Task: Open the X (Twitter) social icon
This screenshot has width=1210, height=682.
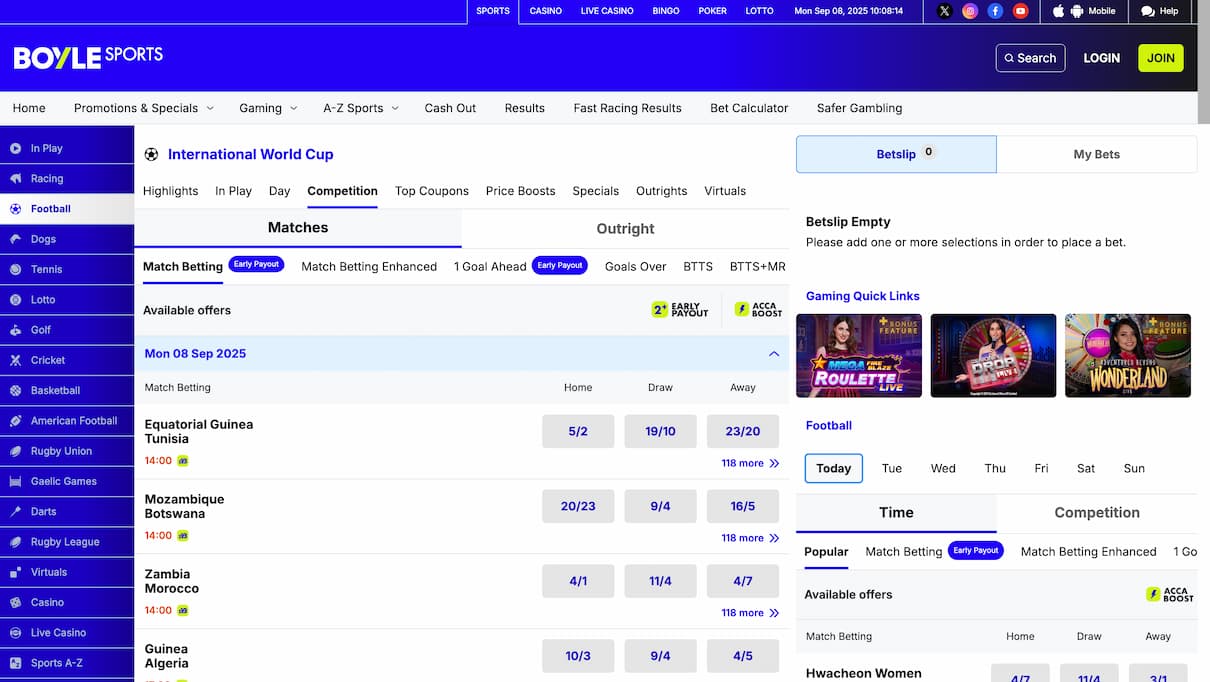Action: [x=945, y=11]
